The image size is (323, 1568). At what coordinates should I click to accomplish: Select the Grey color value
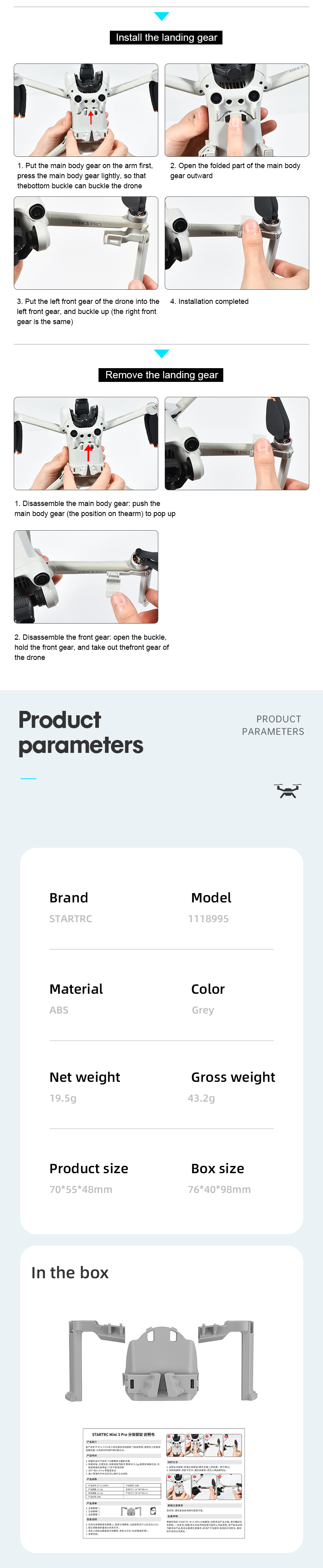tap(203, 1010)
